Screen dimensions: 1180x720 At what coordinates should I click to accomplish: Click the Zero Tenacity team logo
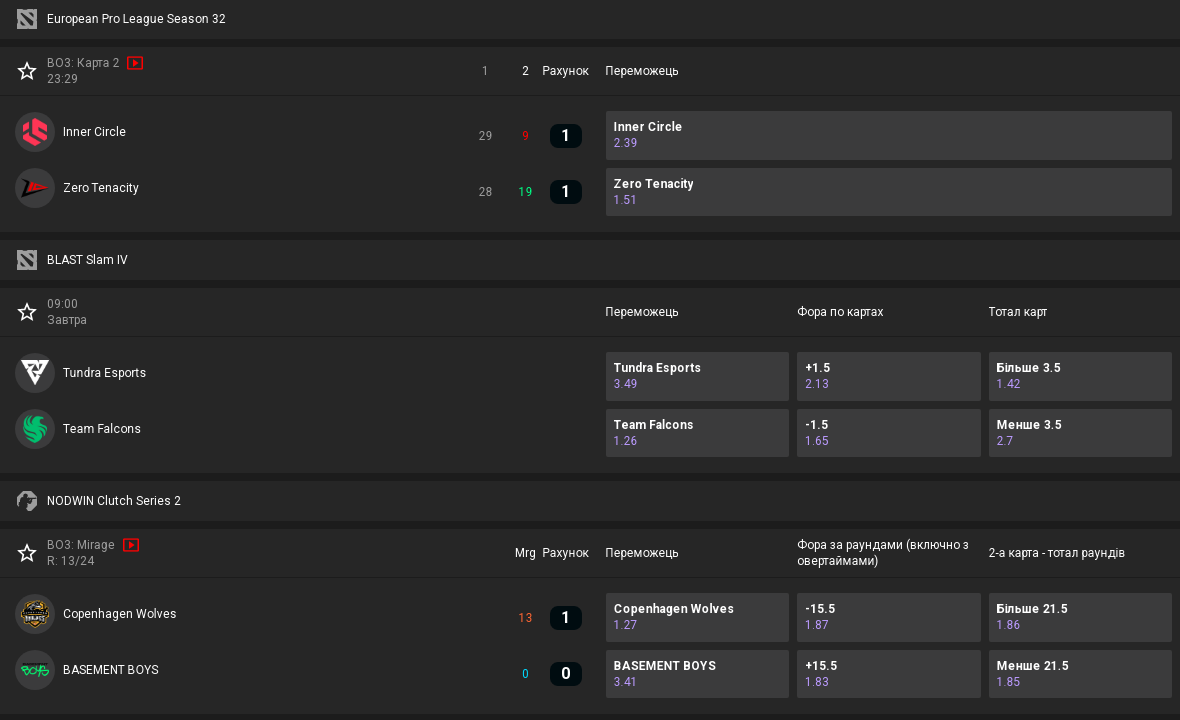[35, 188]
